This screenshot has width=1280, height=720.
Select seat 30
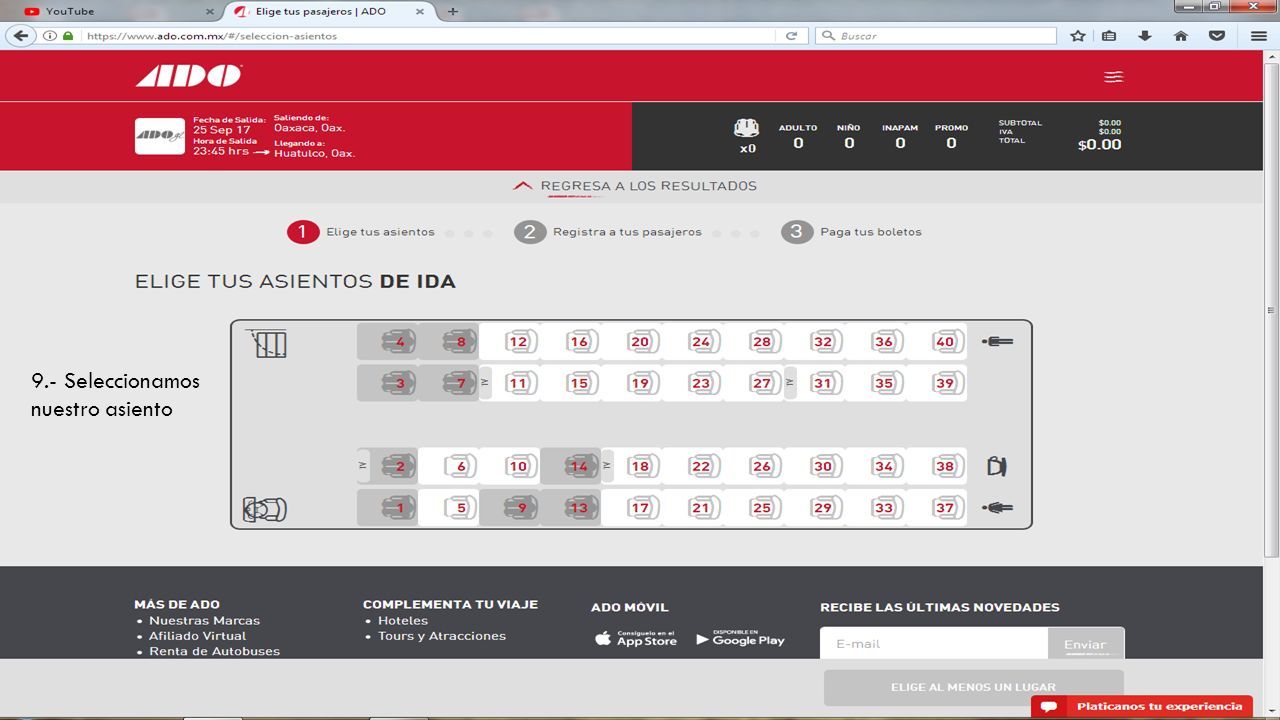(x=823, y=466)
